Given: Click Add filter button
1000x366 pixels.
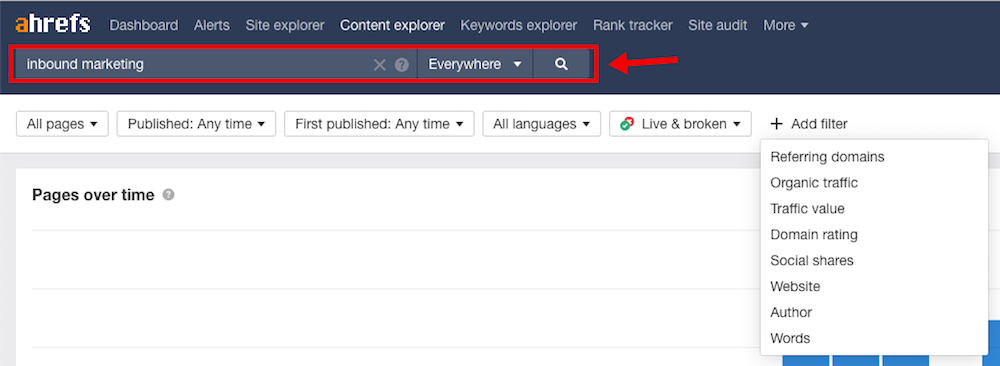Looking at the screenshot, I should click(809, 124).
